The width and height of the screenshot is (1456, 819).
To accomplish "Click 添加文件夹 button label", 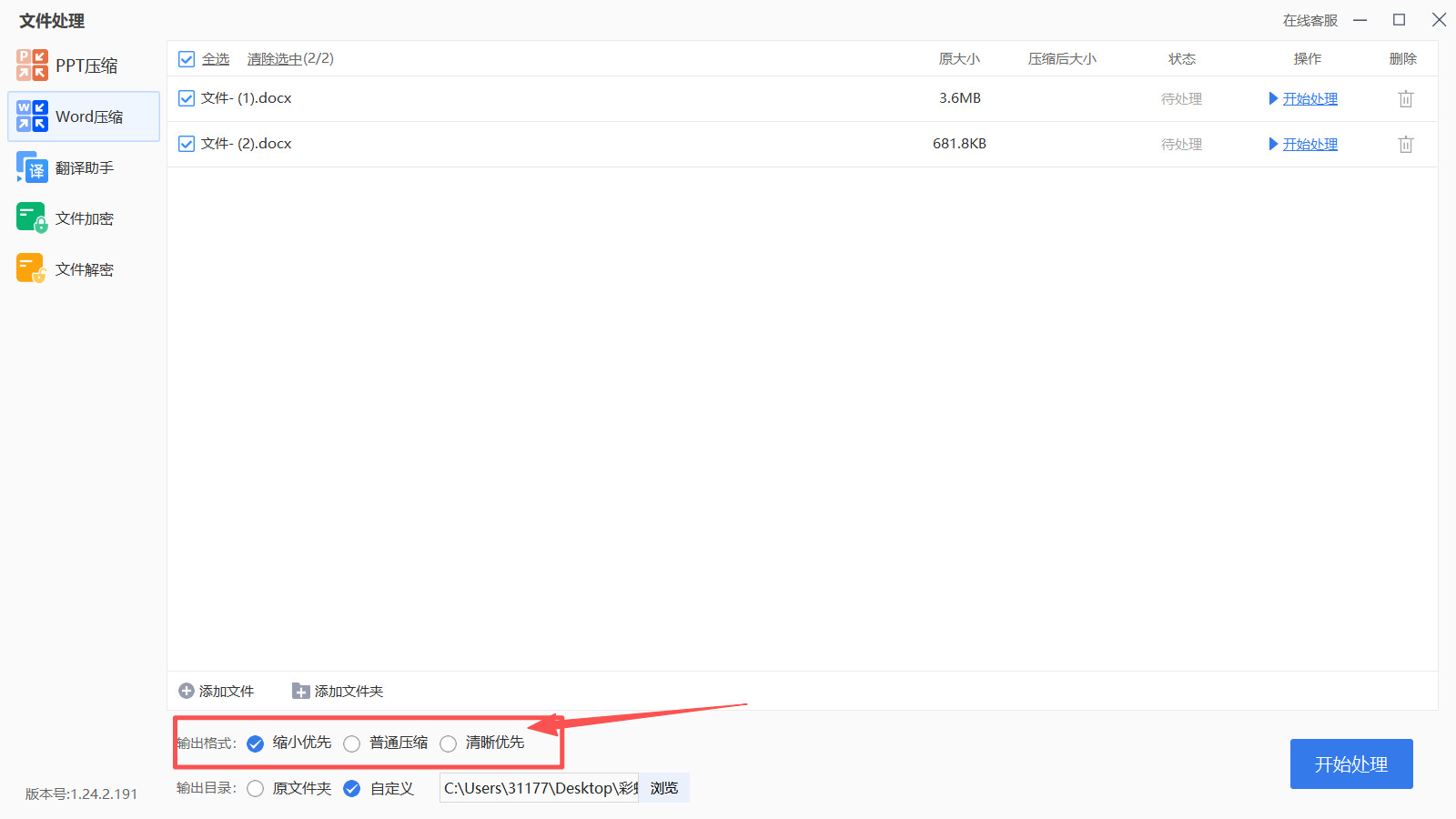I will [349, 691].
